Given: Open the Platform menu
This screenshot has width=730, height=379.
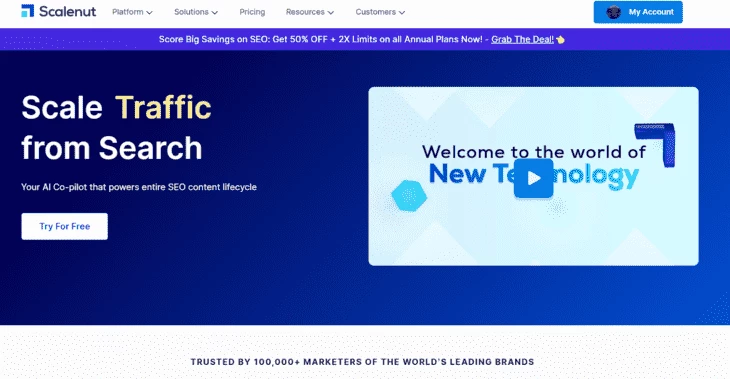Looking at the screenshot, I should 132,12.
